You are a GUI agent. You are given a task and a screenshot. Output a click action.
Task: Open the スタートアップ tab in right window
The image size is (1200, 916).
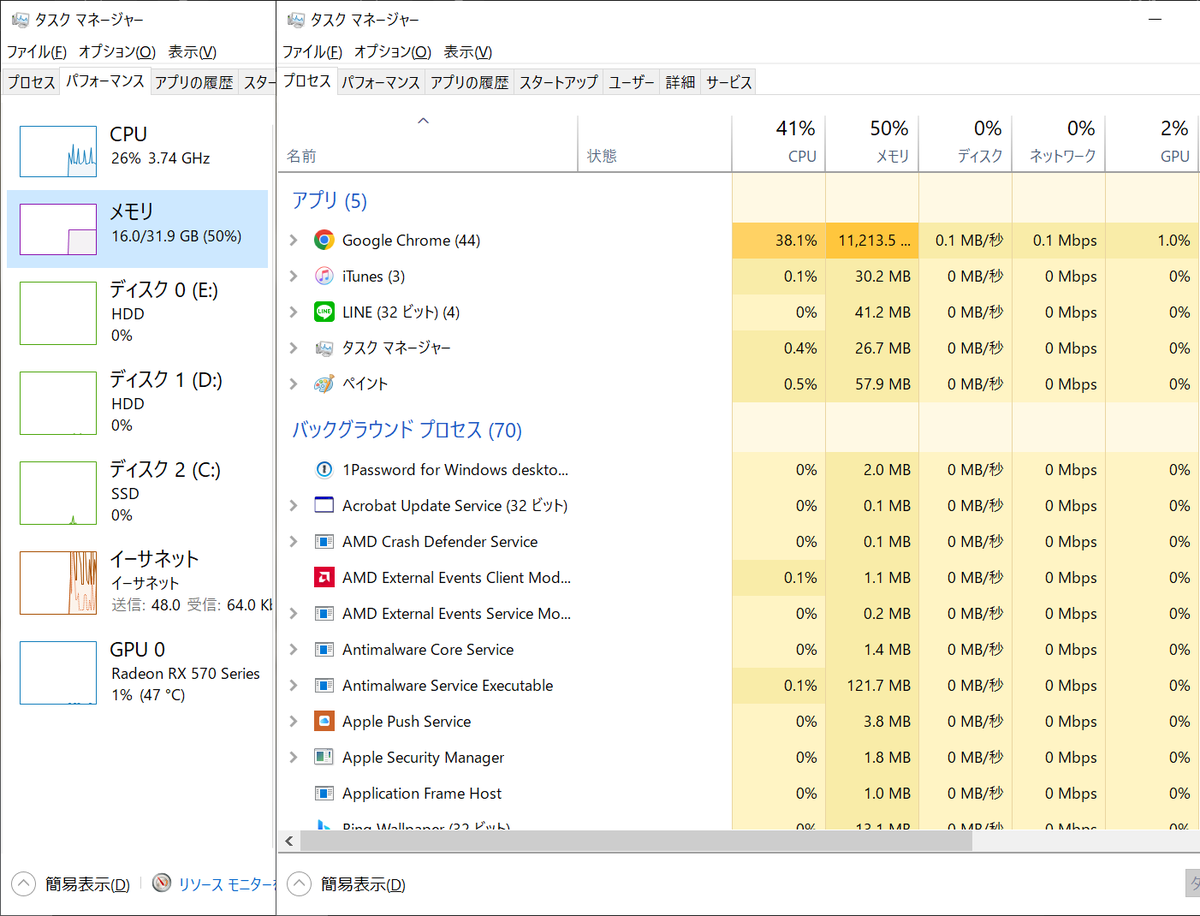(x=559, y=83)
